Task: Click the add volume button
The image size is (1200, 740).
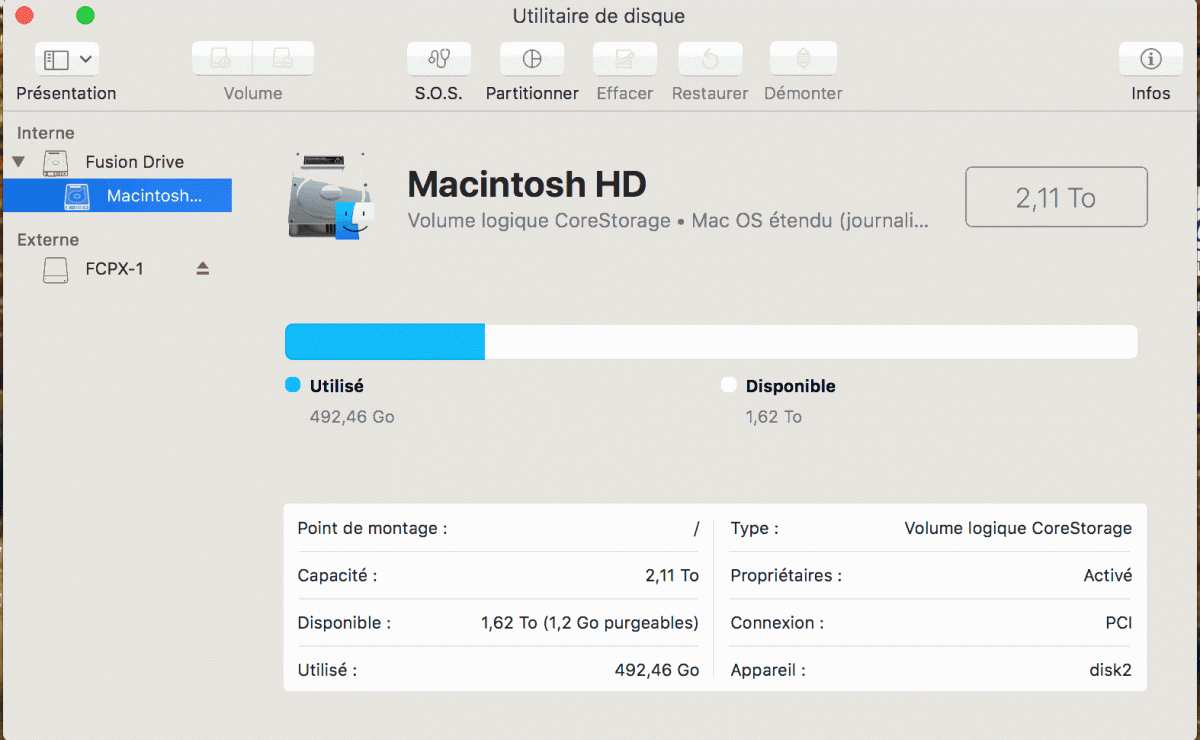Action: pyautogui.click(x=222, y=59)
